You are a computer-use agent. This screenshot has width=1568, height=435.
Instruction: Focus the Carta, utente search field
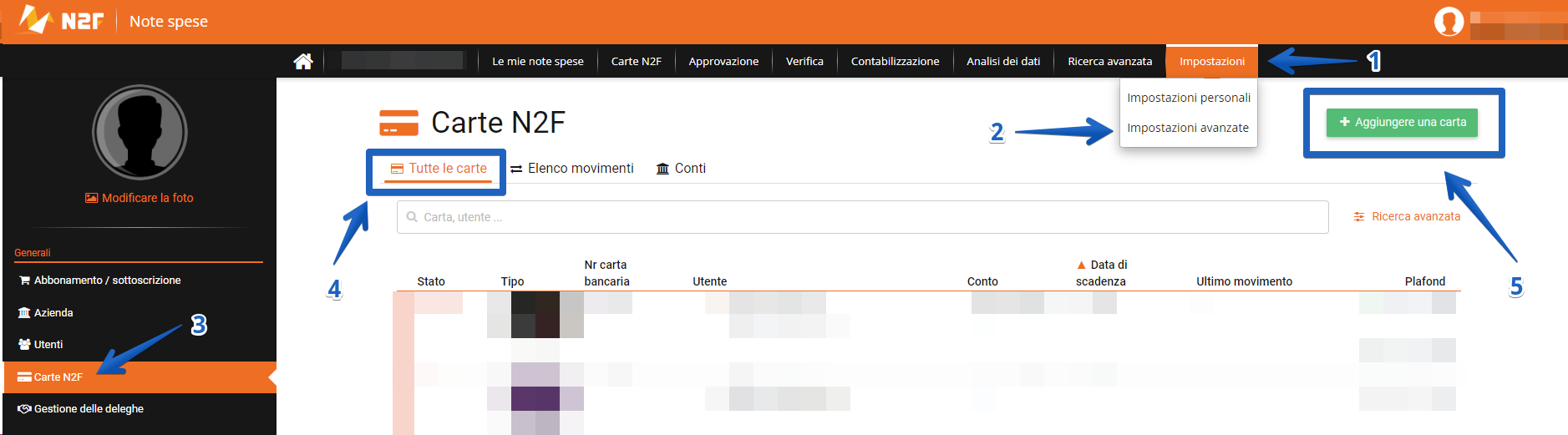tap(862, 217)
